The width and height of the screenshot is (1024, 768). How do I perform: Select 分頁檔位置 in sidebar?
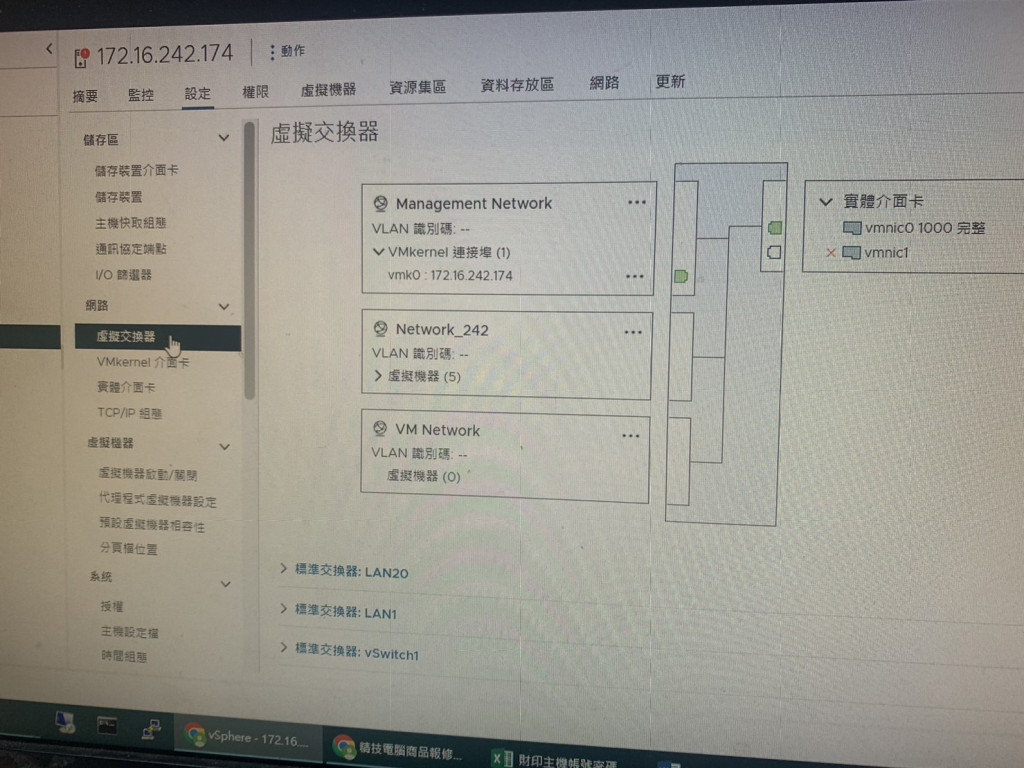click(129, 549)
